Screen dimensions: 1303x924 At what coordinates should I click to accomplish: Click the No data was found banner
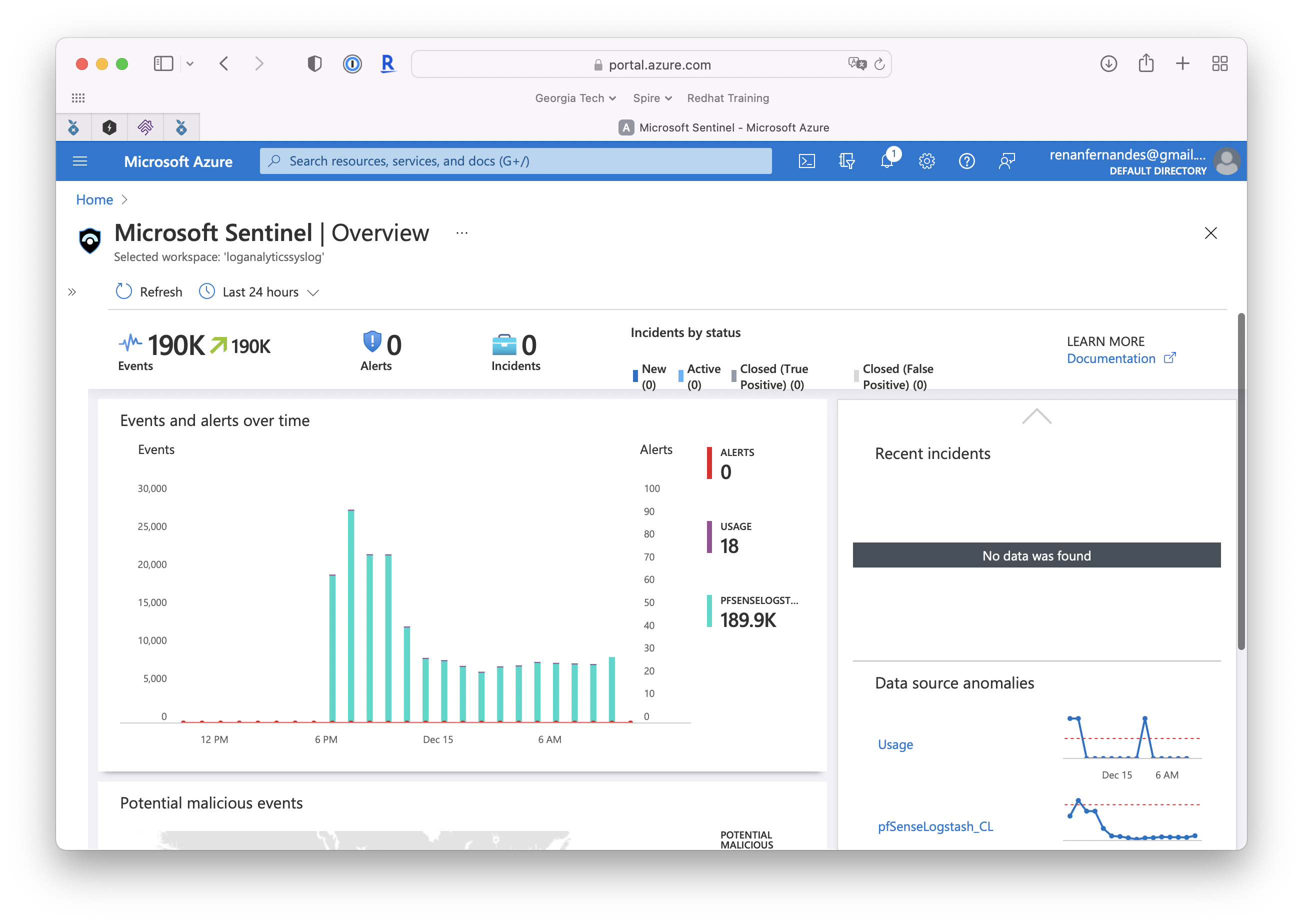pyautogui.click(x=1036, y=554)
